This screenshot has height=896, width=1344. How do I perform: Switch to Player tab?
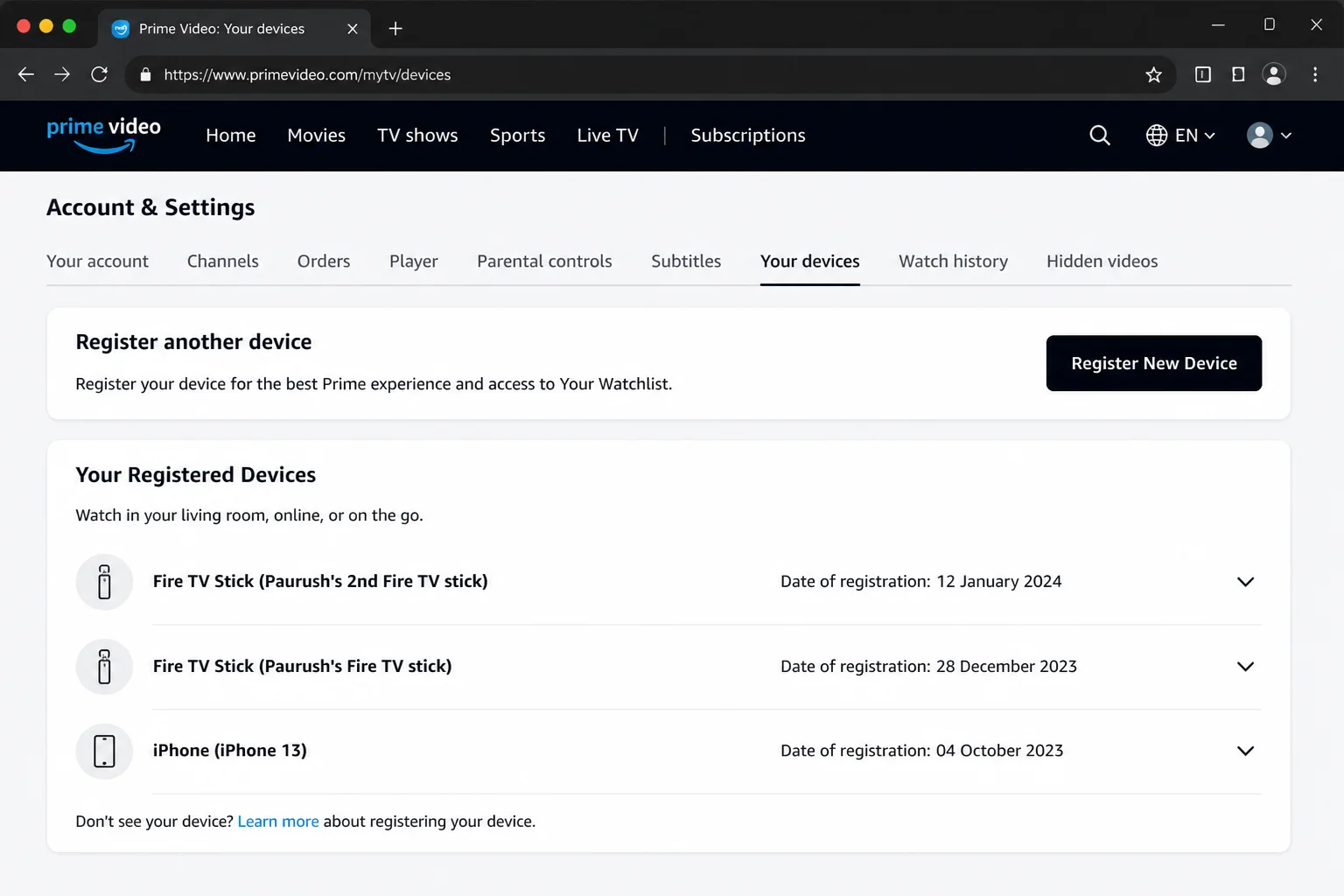[414, 262]
